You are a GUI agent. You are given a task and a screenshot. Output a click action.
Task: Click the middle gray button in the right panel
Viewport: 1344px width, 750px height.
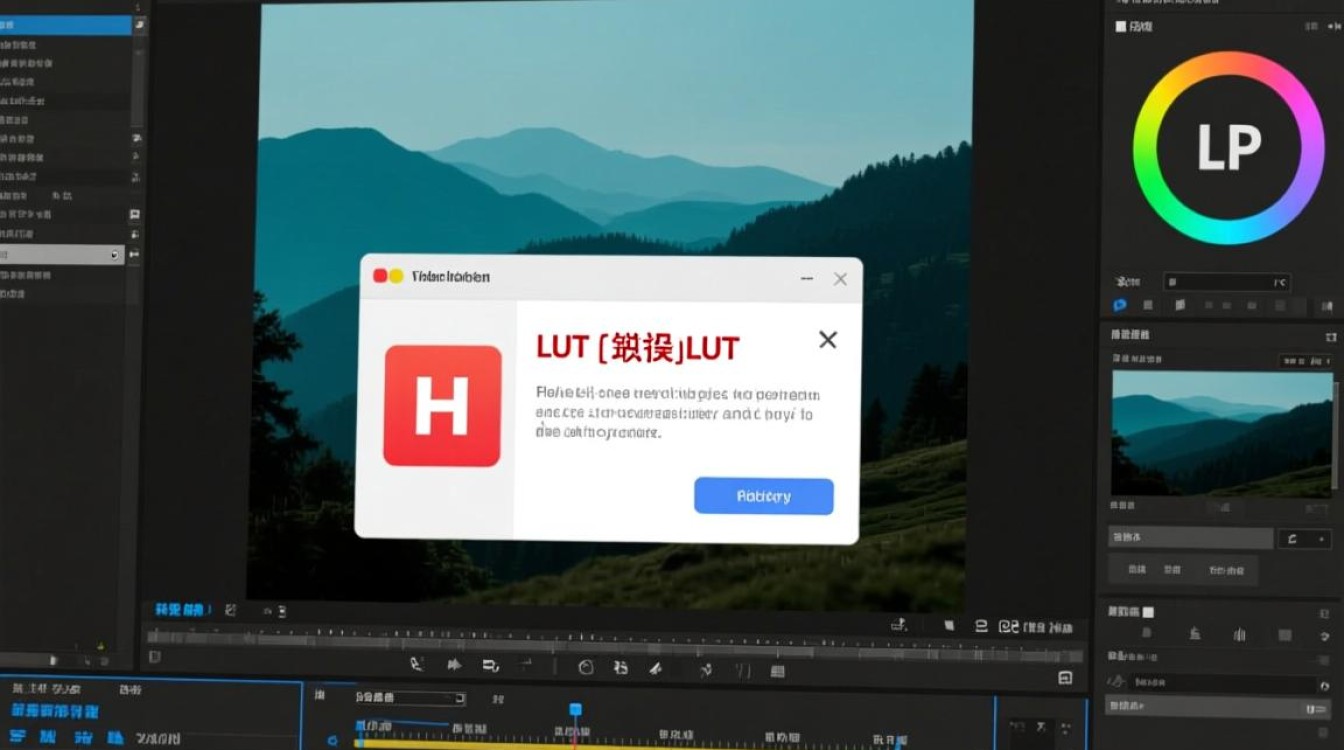tap(1172, 570)
